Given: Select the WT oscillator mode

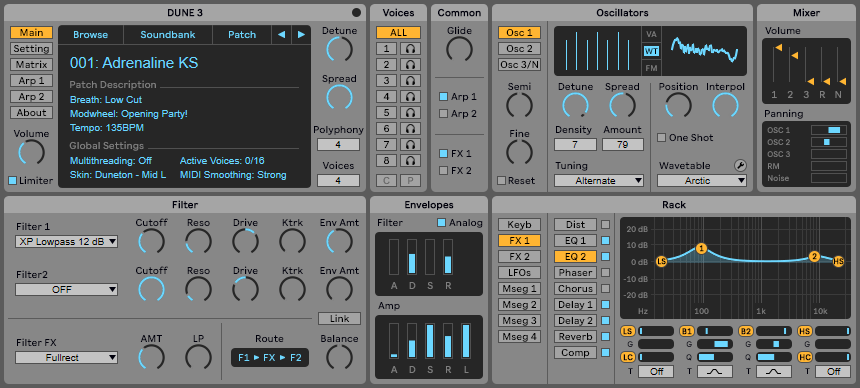Looking at the screenshot, I should click(651, 51).
